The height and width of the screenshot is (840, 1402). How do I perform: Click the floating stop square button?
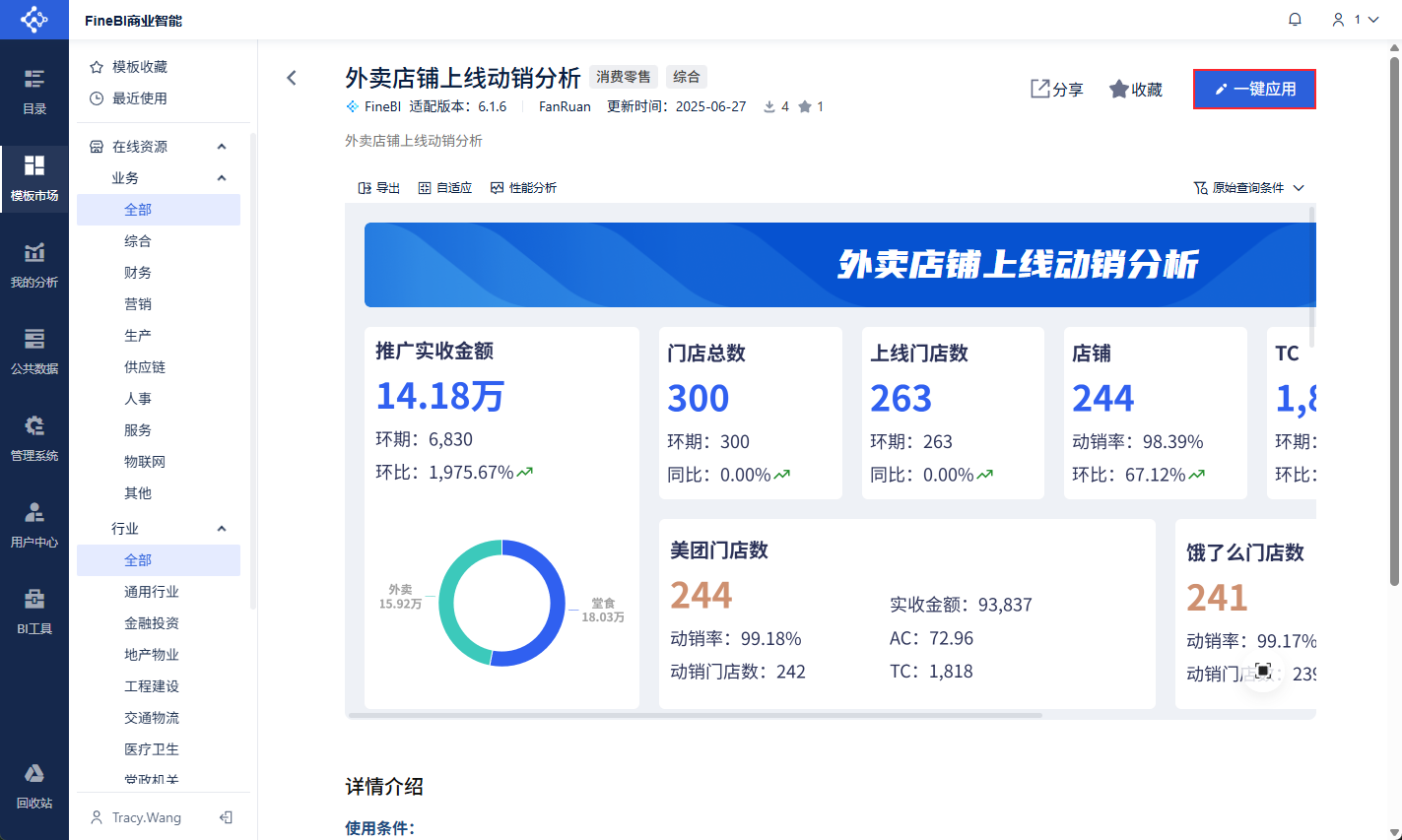point(1263,671)
